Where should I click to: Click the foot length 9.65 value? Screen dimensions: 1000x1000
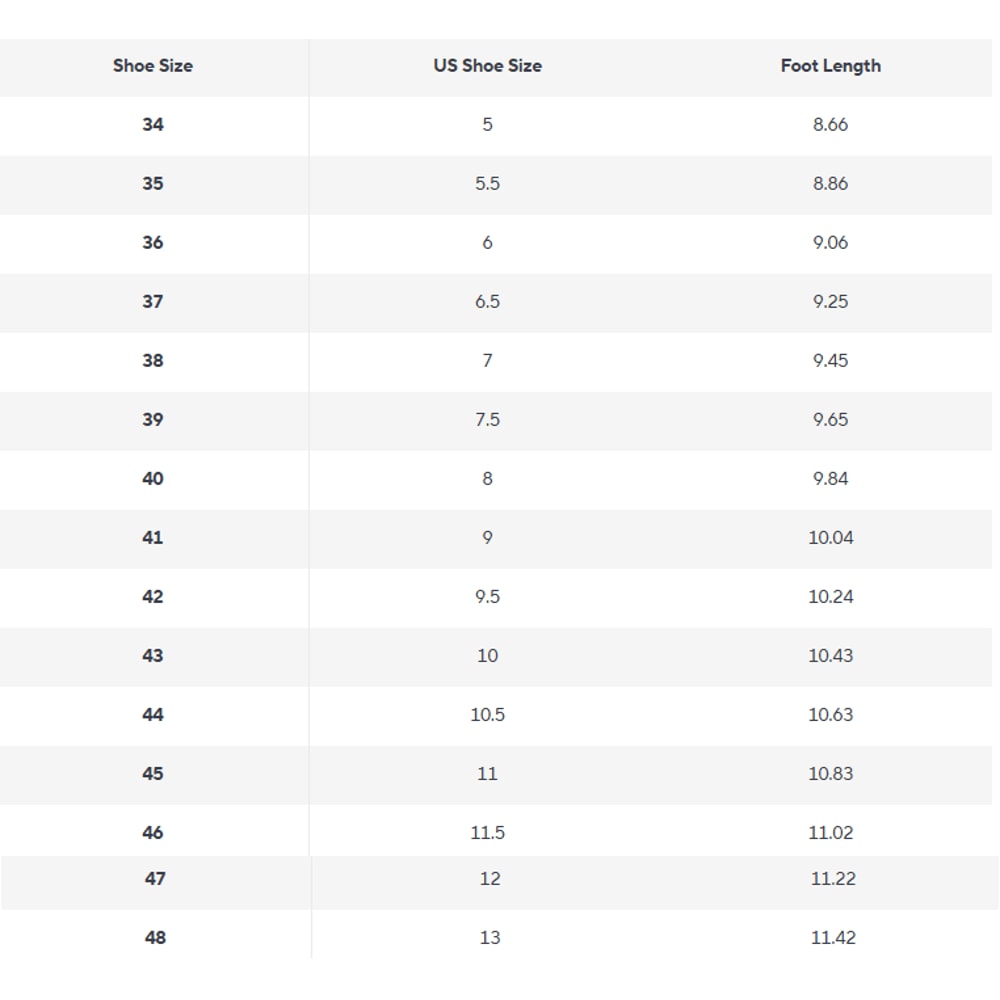(x=830, y=419)
